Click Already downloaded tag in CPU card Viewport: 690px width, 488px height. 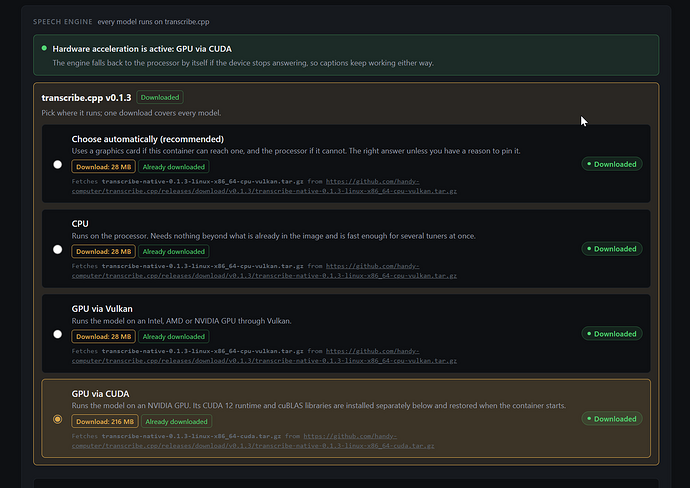[174, 252]
